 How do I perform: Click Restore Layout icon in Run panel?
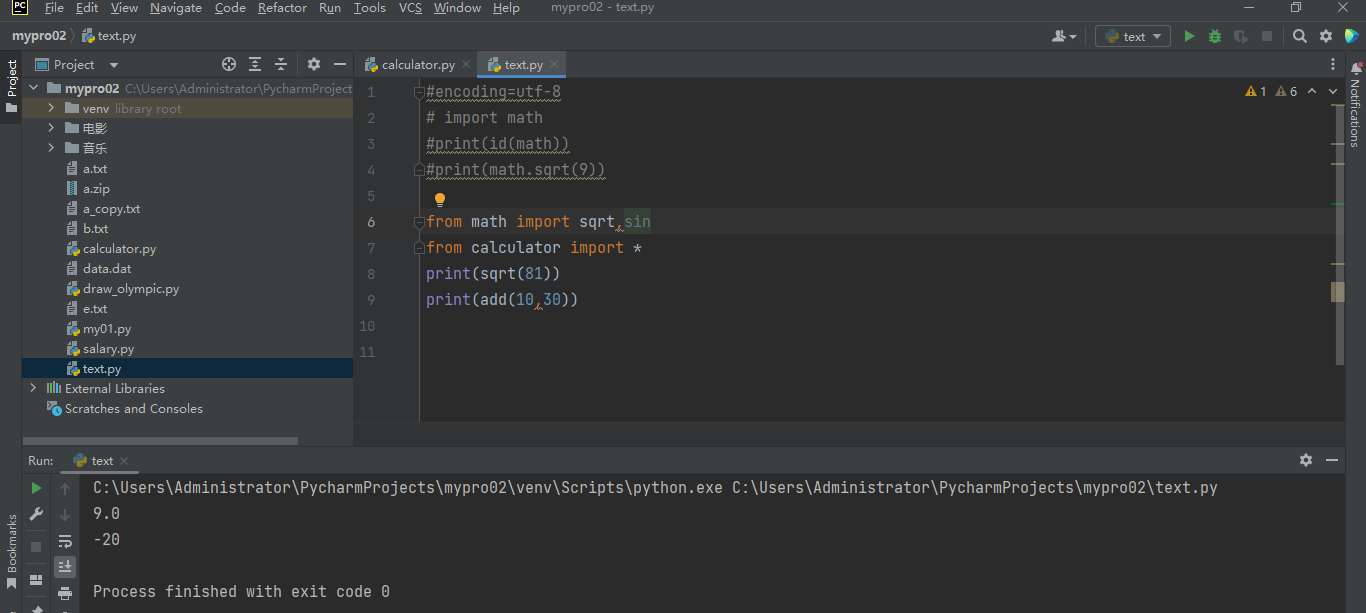(x=36, y=579)
